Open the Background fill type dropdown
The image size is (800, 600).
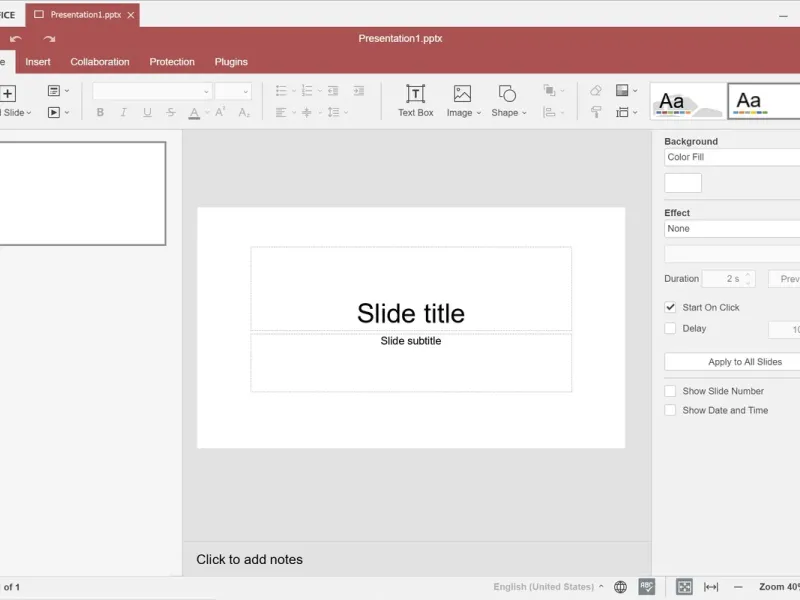(731, 157)
